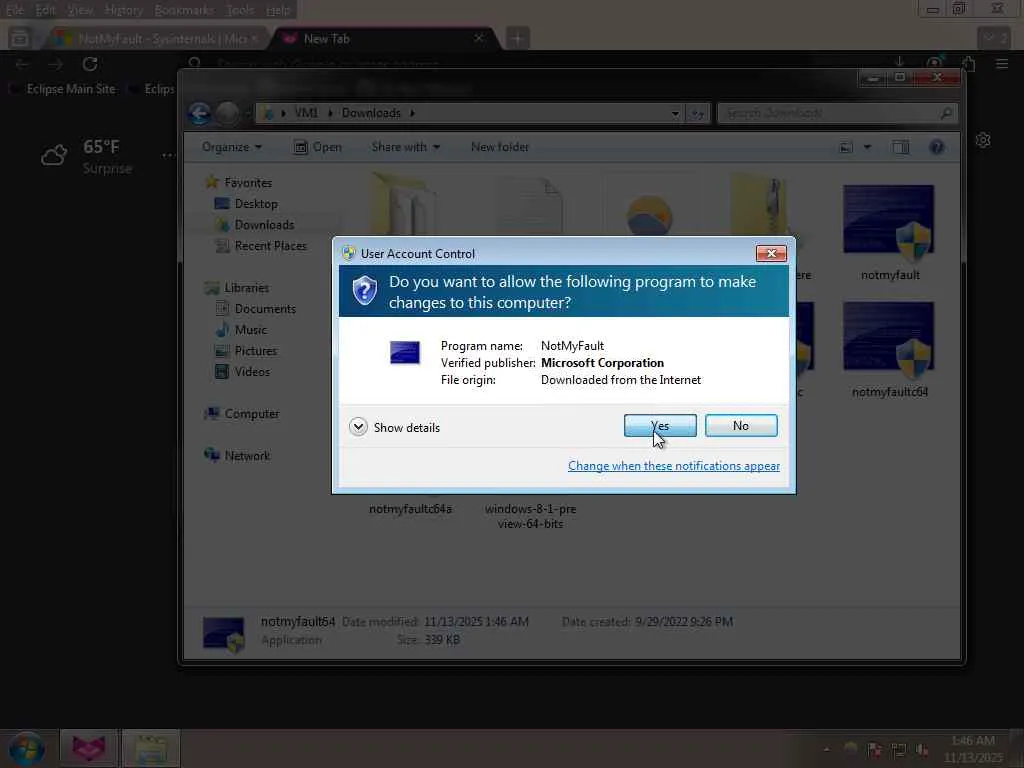Select Videos library
The height and width of the screenshot is (768, 1024).
(251, 372)
